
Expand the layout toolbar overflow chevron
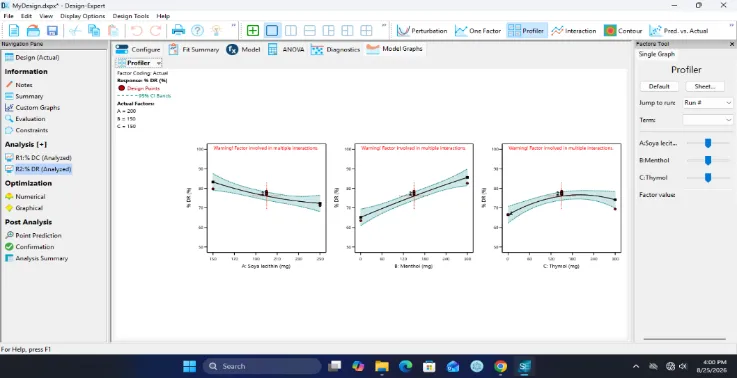pos(384,25)
